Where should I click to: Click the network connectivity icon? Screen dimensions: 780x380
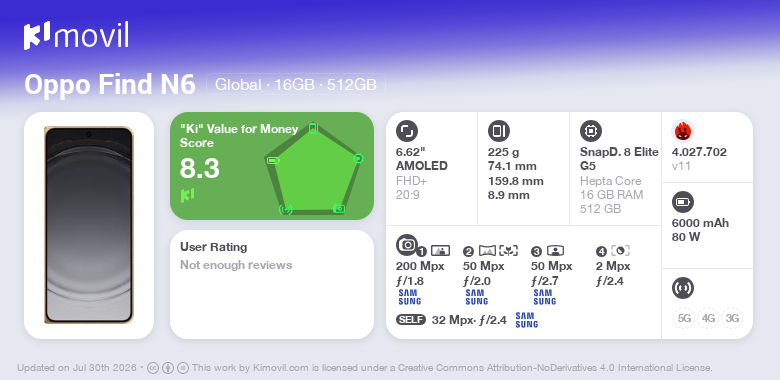[x=682, y=288]
